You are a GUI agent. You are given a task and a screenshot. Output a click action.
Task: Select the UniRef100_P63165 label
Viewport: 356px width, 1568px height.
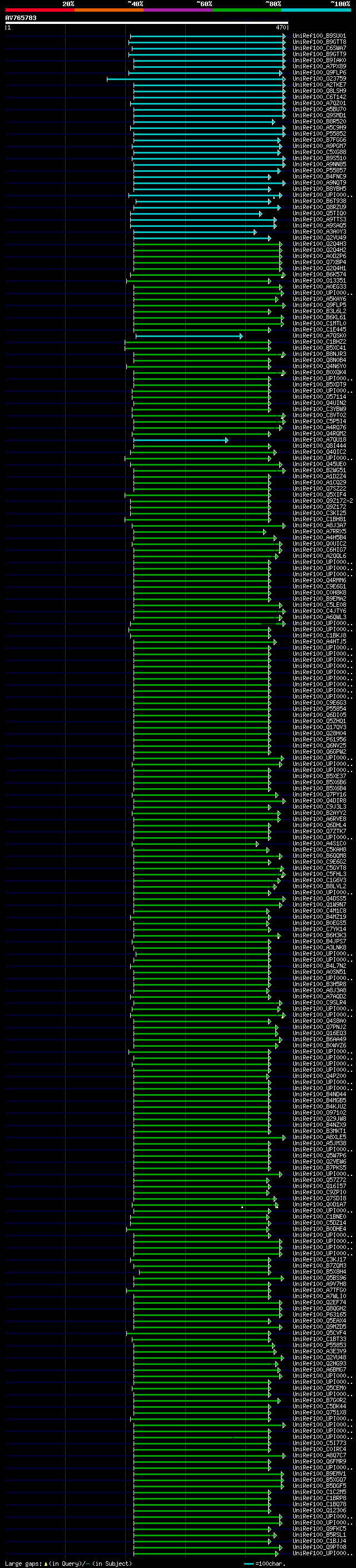click(x=319, y=1314)
